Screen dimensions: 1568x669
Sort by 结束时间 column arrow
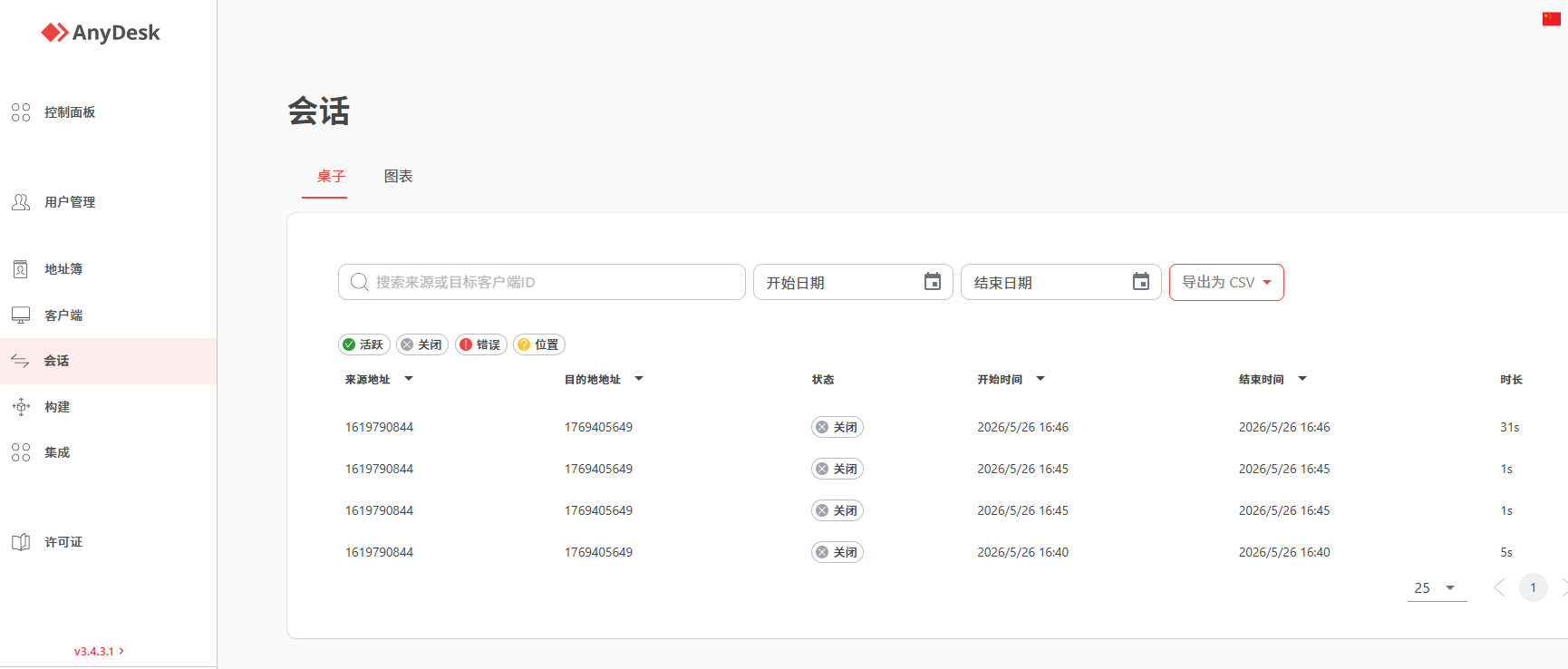(x=1302, y=379)
